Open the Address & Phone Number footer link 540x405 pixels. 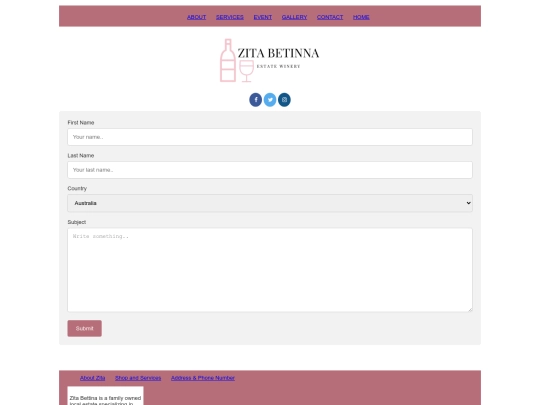pos(203,378)
